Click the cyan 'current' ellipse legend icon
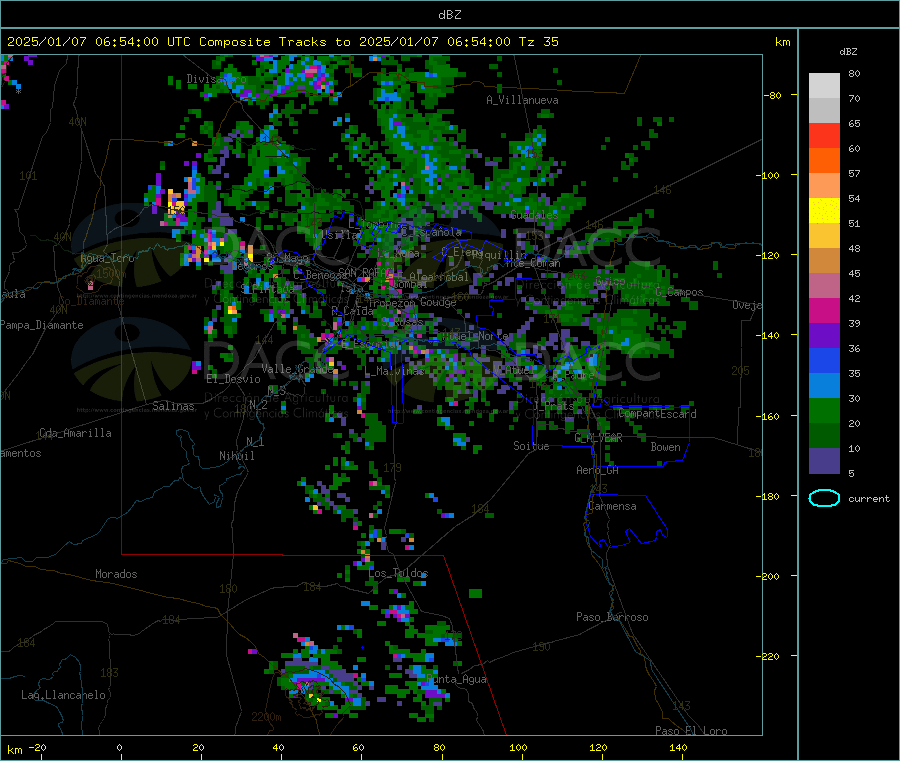The height and width of the screenshot is (761, 900). click(824, 498)
